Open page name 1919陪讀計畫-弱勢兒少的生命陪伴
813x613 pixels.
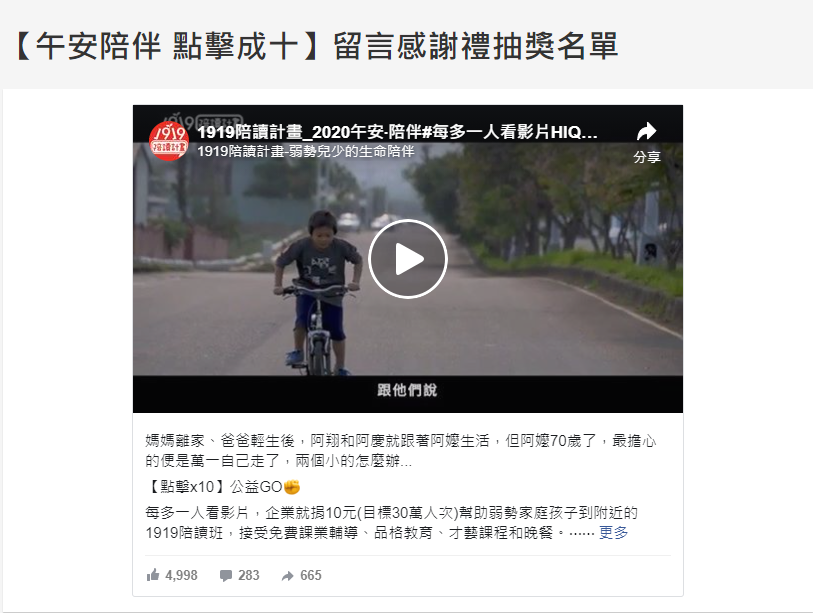point(306,151)
